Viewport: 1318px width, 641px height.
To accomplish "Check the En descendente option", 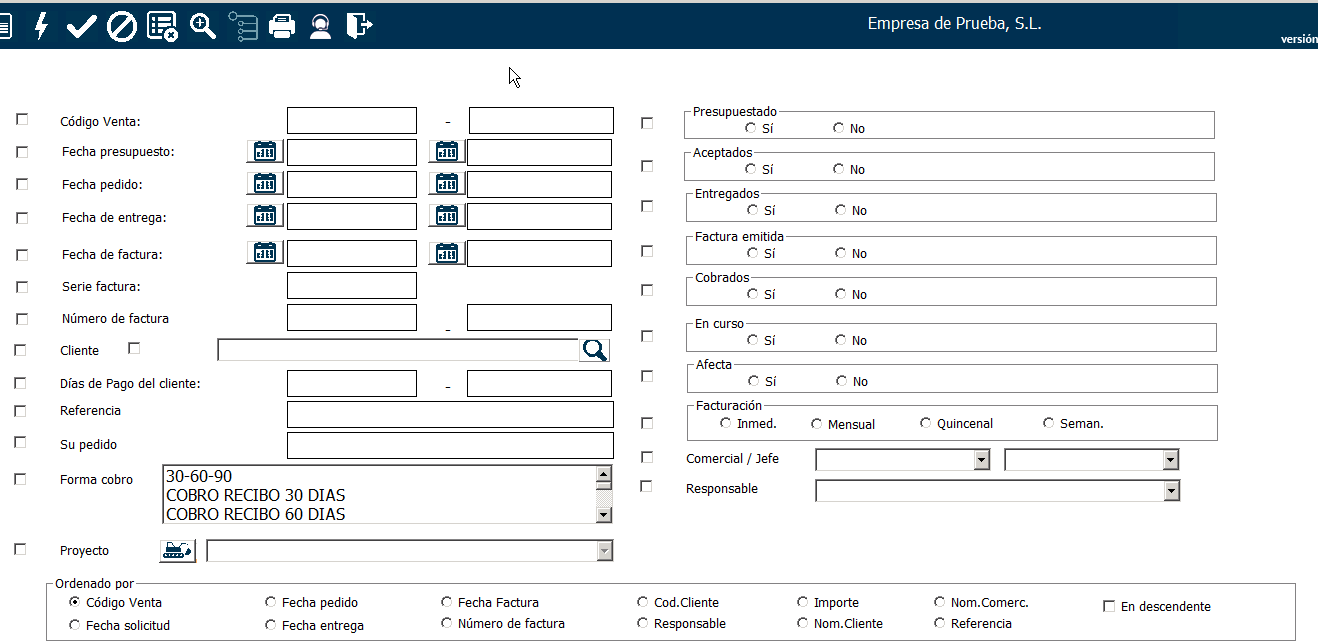I will pos(1109,606).
